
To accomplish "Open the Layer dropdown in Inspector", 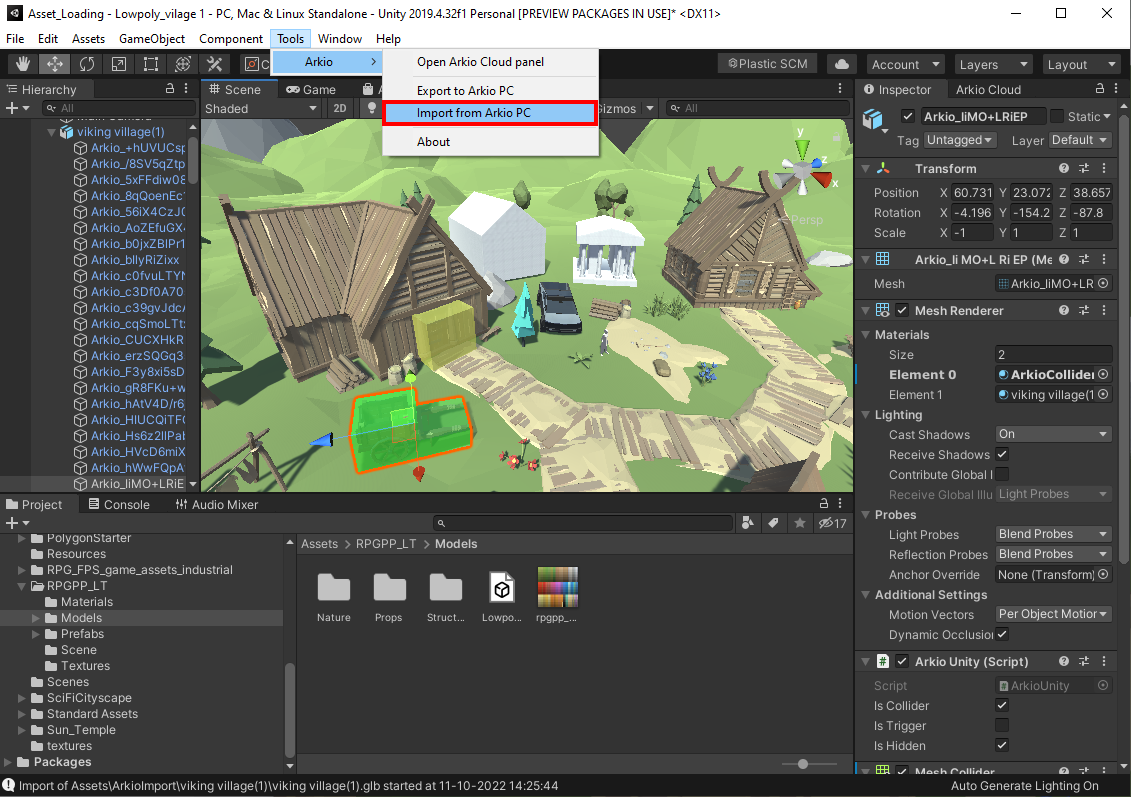I will click(x=1080, y=140).
